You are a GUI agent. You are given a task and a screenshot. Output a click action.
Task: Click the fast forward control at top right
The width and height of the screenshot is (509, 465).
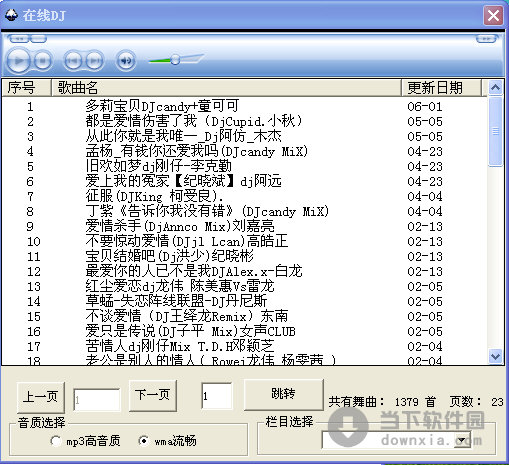[486, 39]
